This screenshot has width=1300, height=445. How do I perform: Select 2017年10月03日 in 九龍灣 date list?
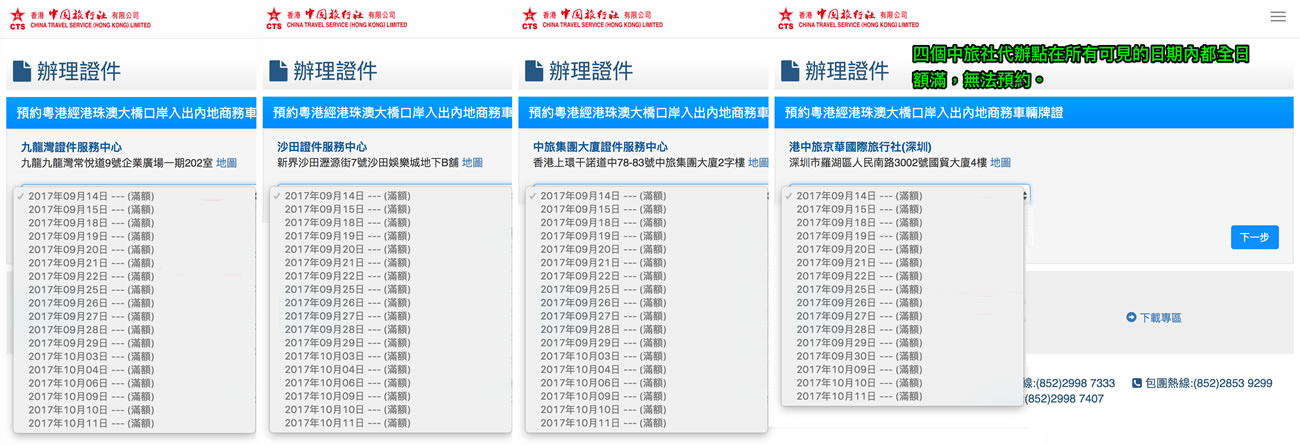135,357
